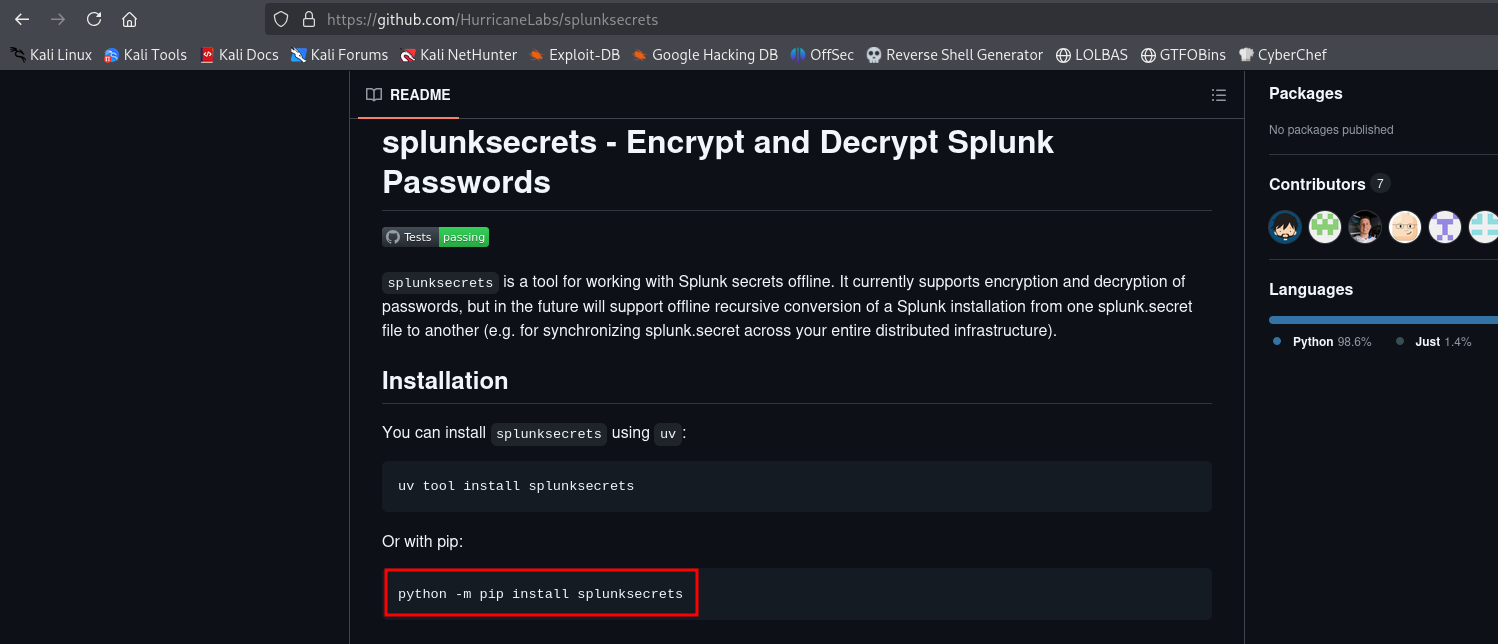Click the Tests passing badge
This screenshot has width=1498, height=644.
point(435,237)
